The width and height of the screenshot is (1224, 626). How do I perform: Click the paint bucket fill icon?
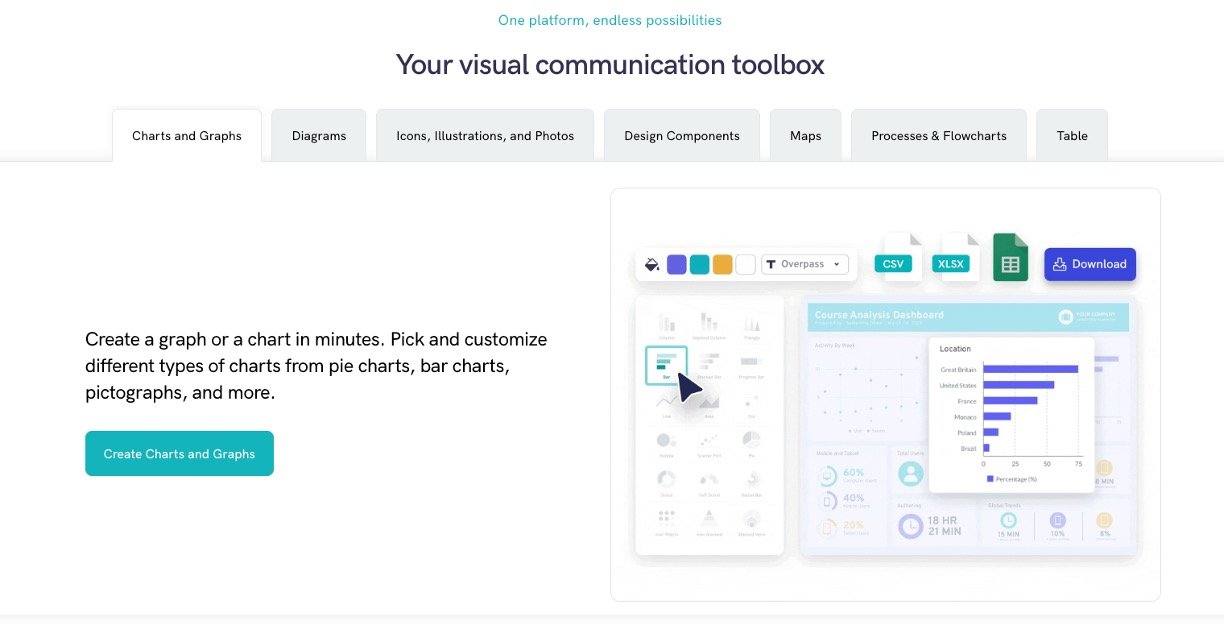point(652,265)
